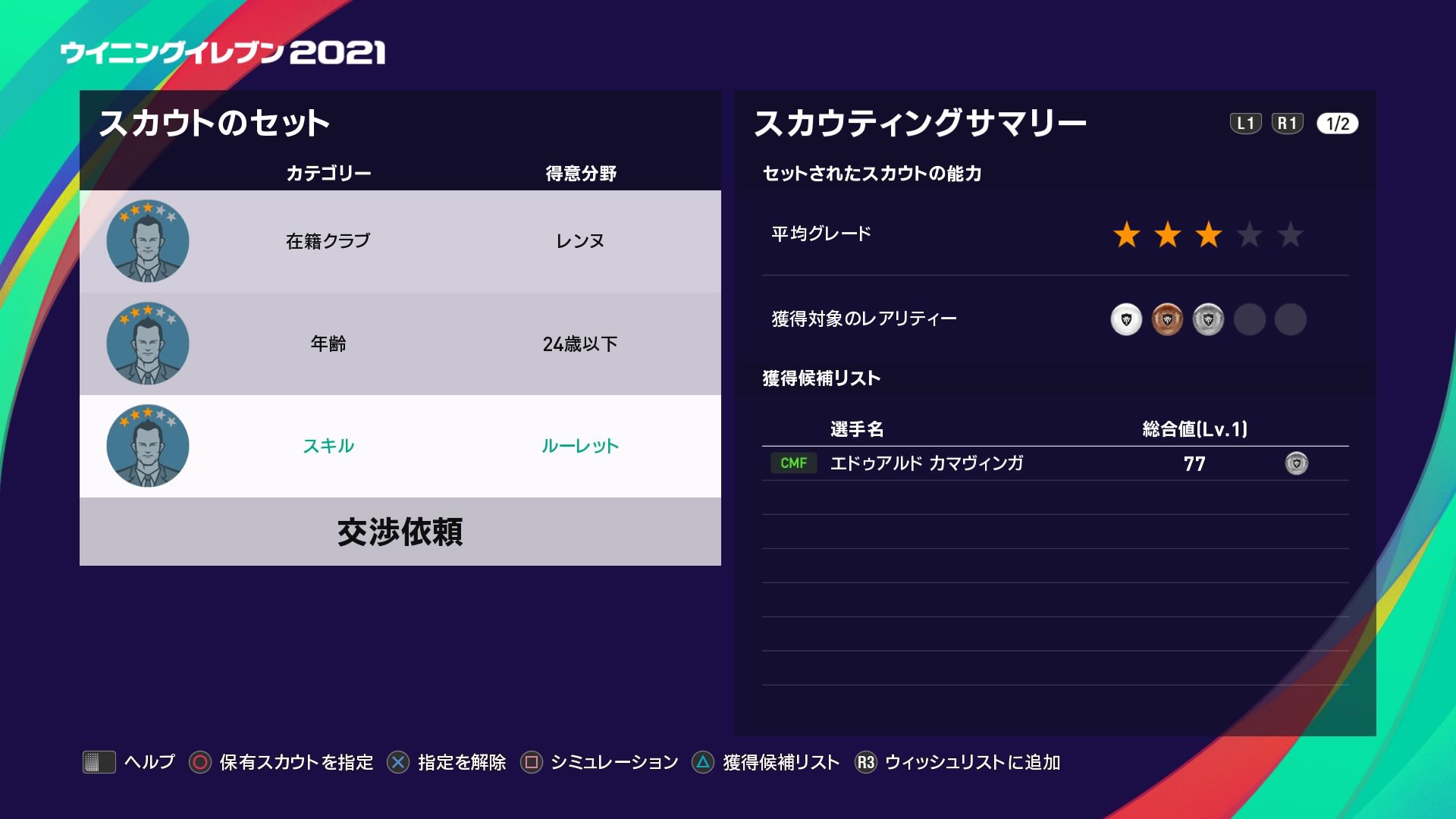This screenshot has width=1456, height=819.
Task: Open the ルーレット specialty selector
Action: coord(580,446)
